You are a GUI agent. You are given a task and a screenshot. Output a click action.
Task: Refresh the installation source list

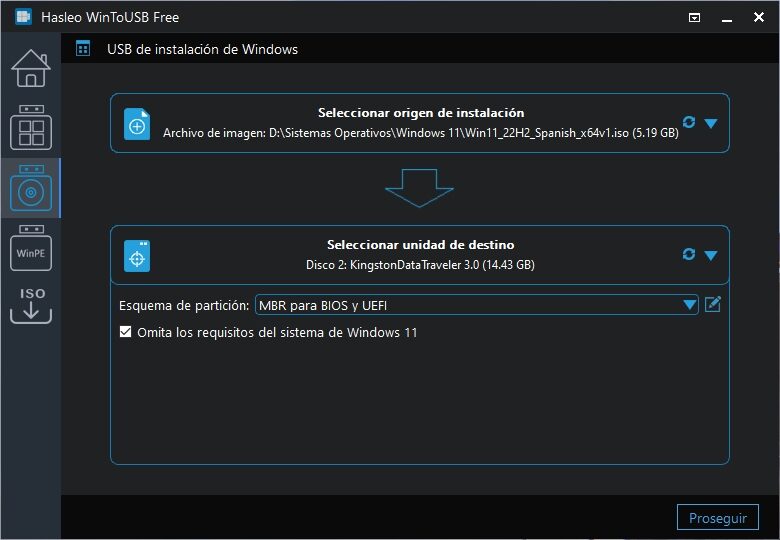[x=689, y=122]
